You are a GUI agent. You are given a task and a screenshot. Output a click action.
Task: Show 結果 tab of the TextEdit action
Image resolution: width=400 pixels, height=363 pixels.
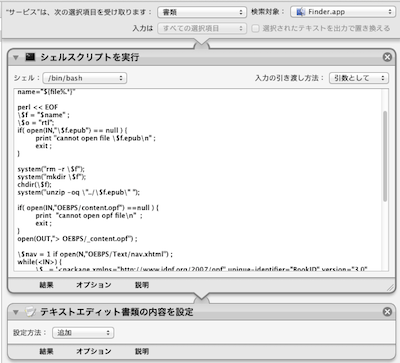pos(46,351)
